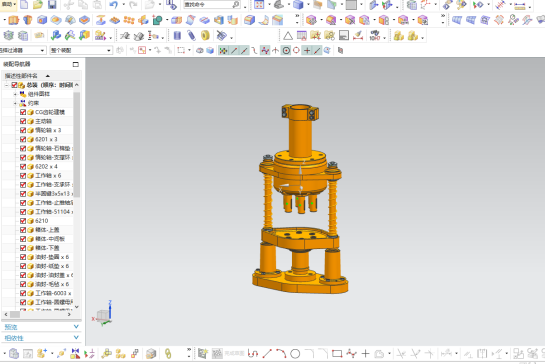Click the orange pattern feature grid icon

[129, 20]
